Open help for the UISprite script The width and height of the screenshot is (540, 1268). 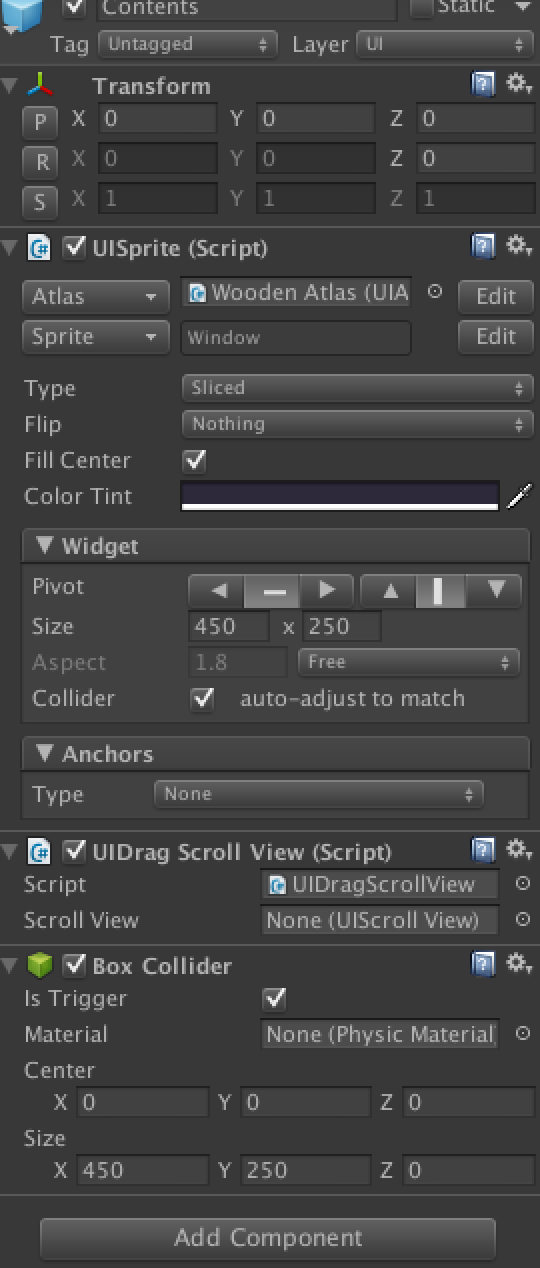point(483,247)
